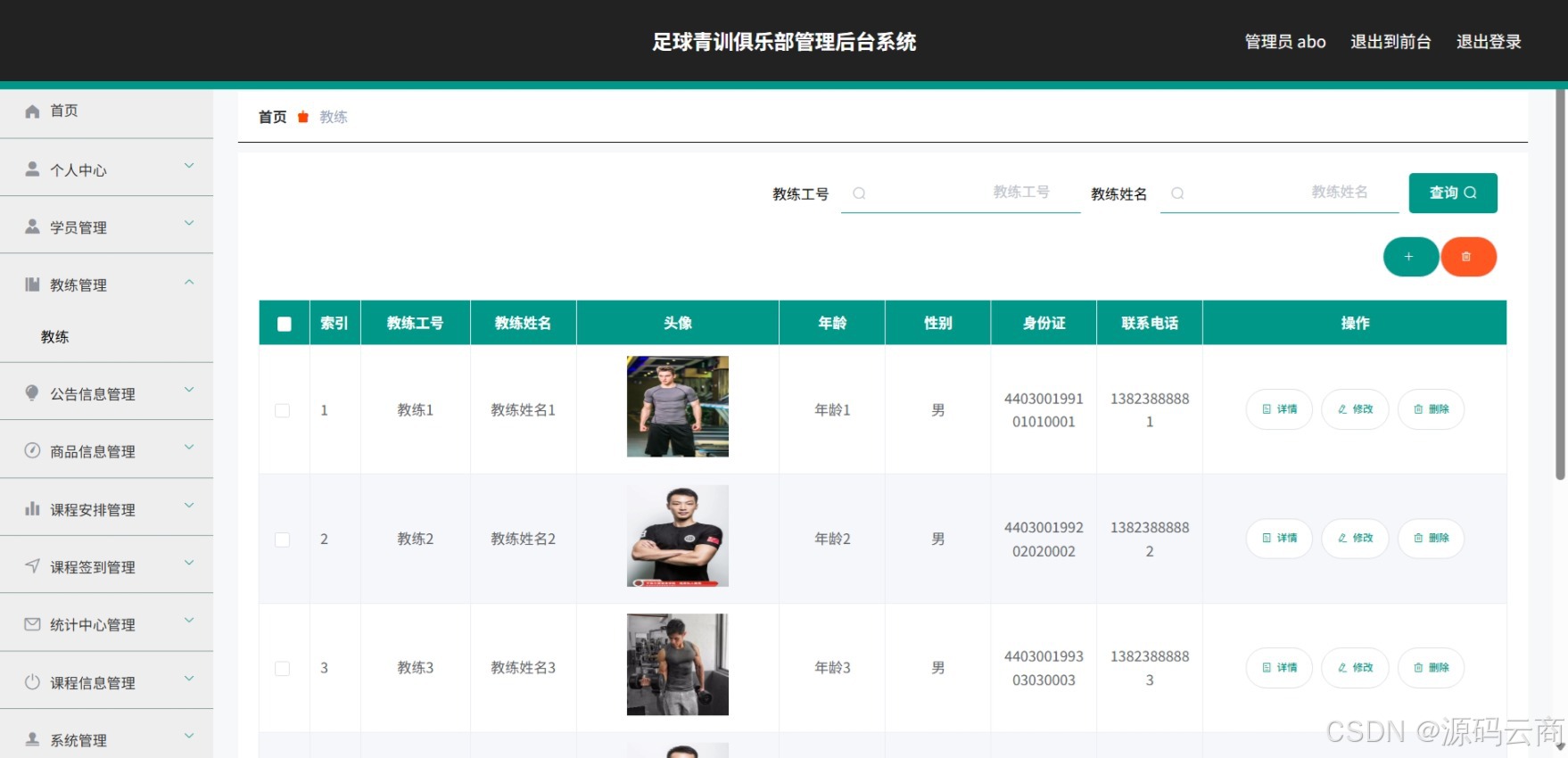Click 退出到前台 in the header
Screen dimensions: 1568x758
click(x=1391, y=42)
